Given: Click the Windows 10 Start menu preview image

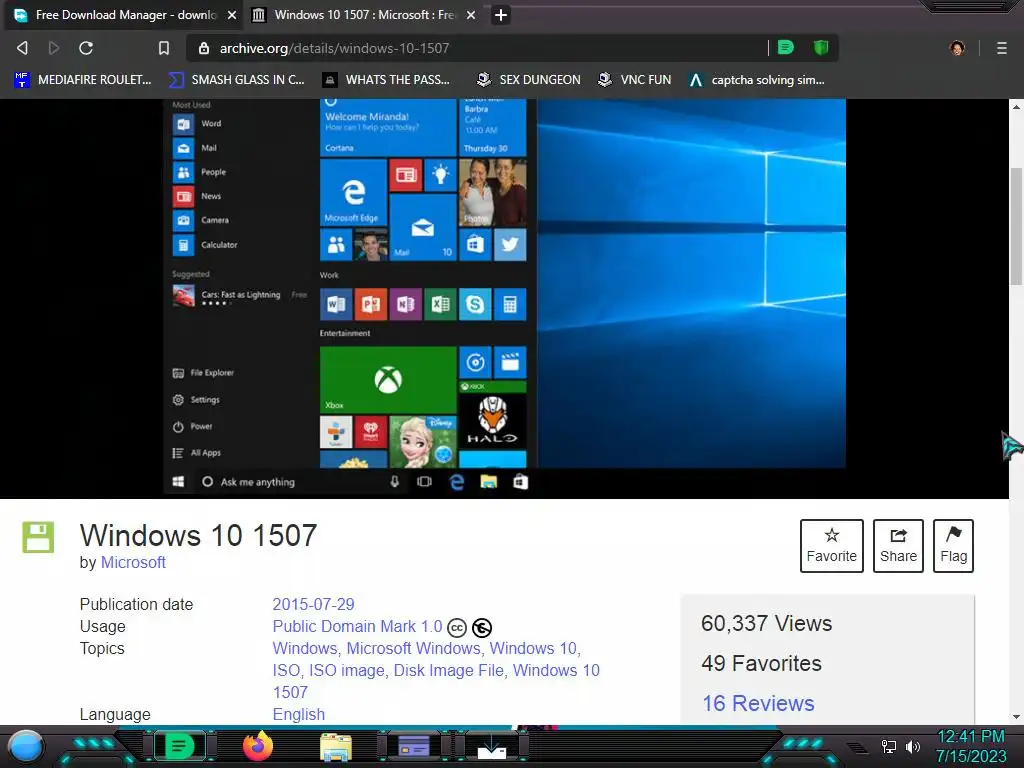Looking at the screenshot, I should pyautogui.click(x=504, y=298).
